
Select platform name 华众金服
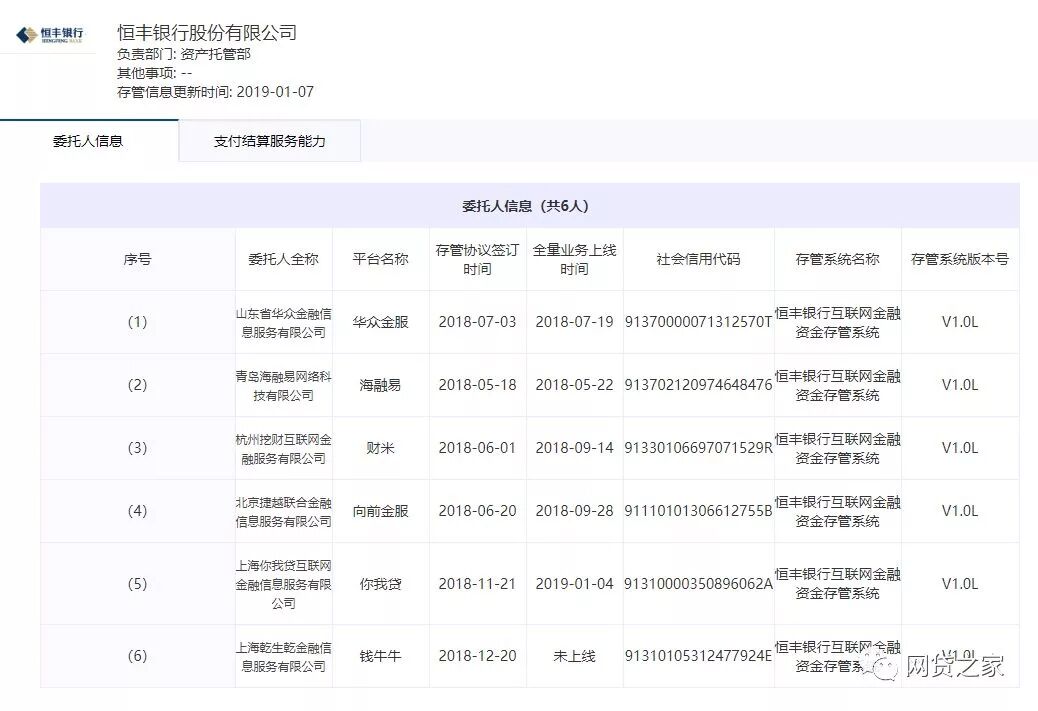381,322
